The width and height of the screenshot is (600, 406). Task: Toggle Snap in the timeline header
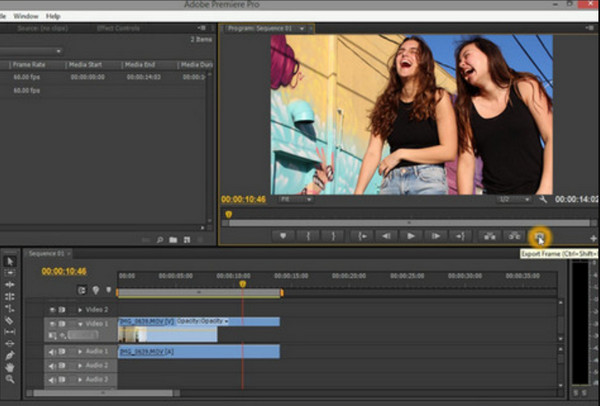click(82, 290)
